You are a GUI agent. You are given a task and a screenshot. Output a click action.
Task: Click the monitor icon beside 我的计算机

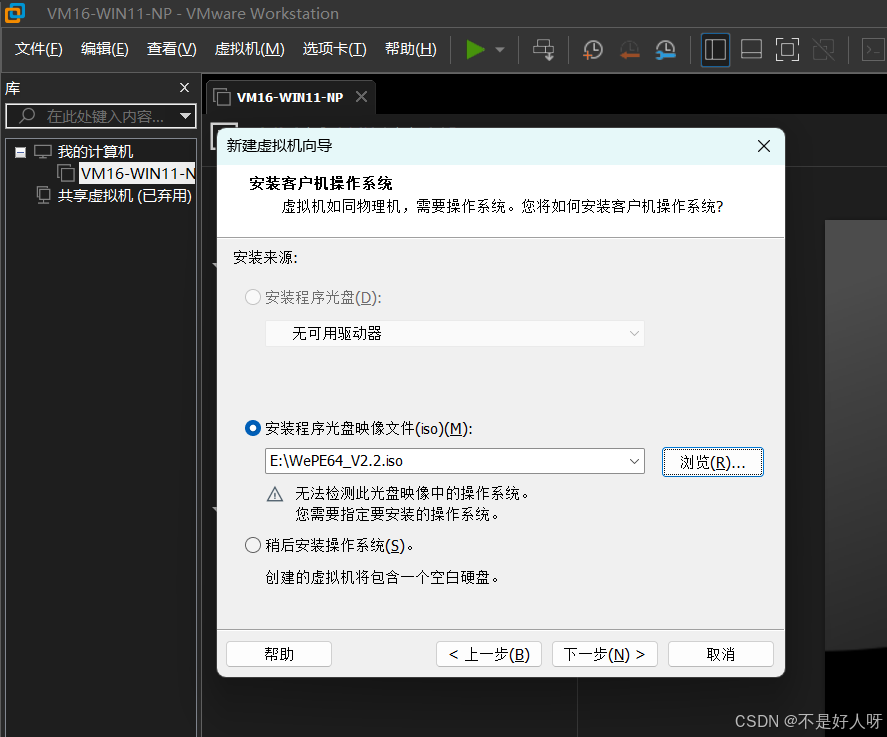pos(42,152)
